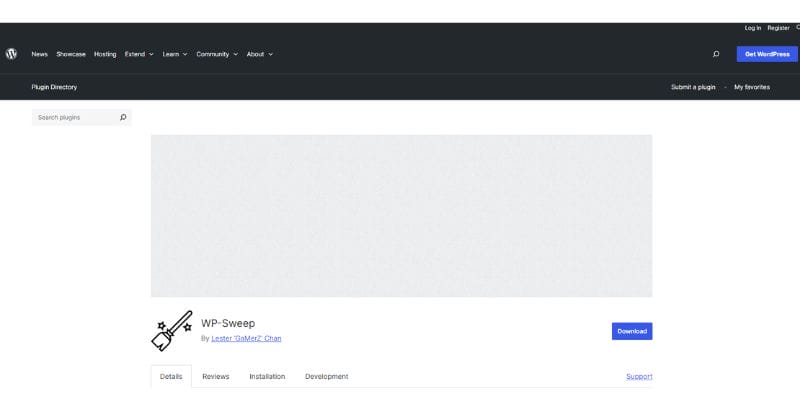The height and width of the screenshot is (400, 800).
Task: Click the Get WordPress button
Action: [x=767, y=54]
